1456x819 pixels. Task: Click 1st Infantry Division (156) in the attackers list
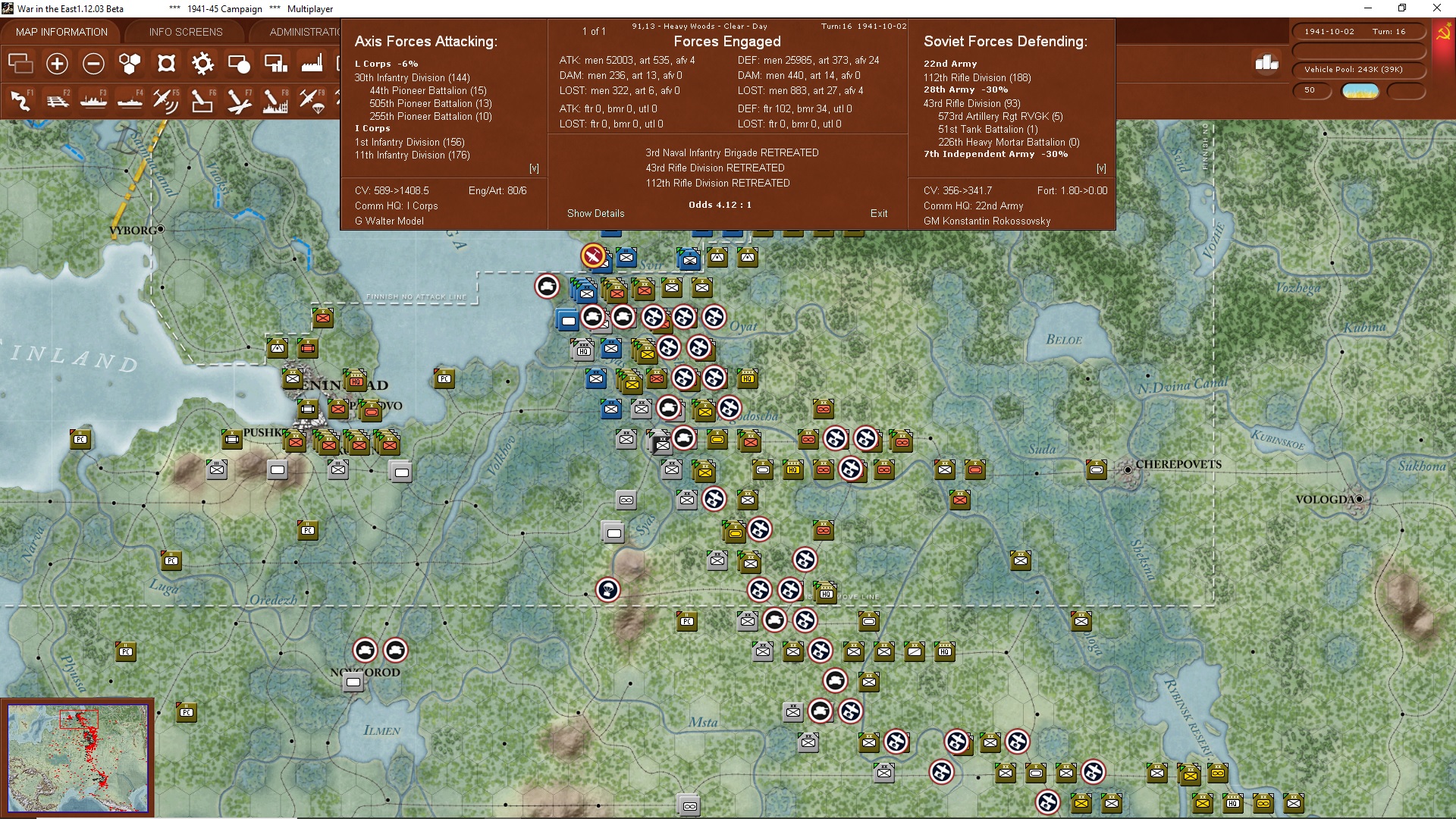point(409,142)
